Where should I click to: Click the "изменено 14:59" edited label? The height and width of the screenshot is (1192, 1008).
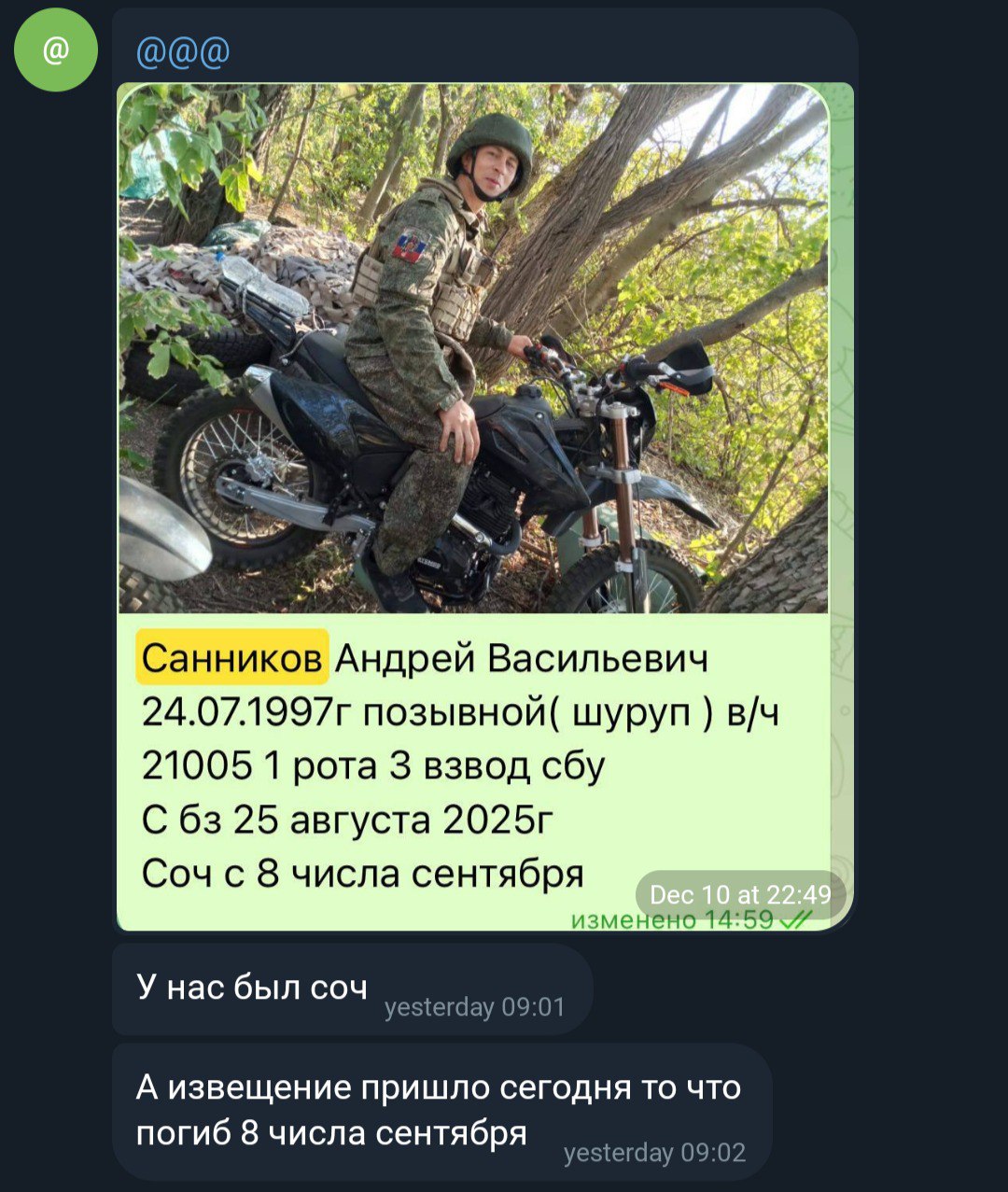(672, 920)
